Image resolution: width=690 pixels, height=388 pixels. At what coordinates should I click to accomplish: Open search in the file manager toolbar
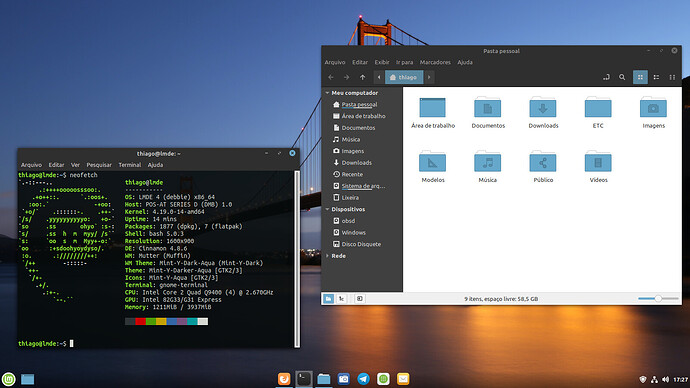[x=622, y=77]
